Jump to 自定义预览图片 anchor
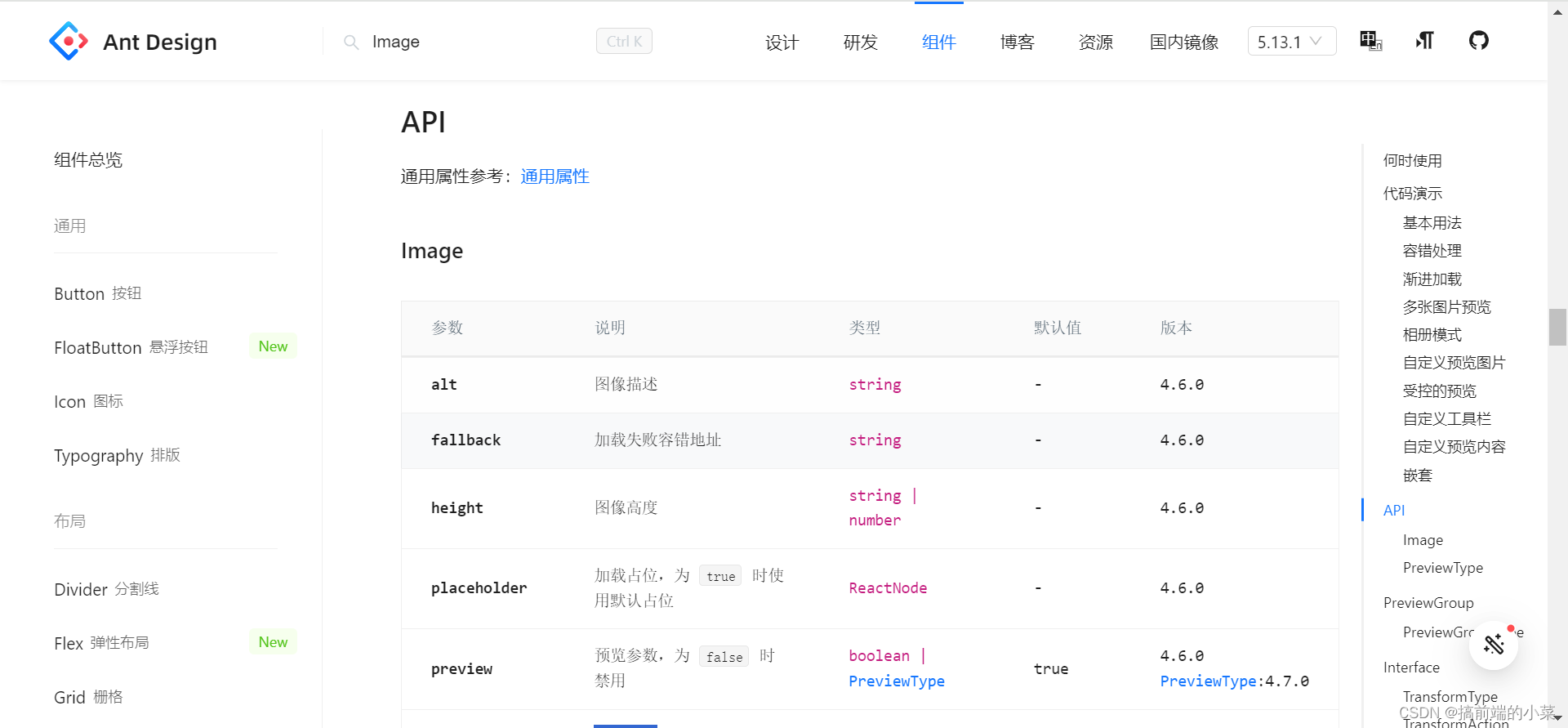Screen dimensions: 1568x728 1454,363
